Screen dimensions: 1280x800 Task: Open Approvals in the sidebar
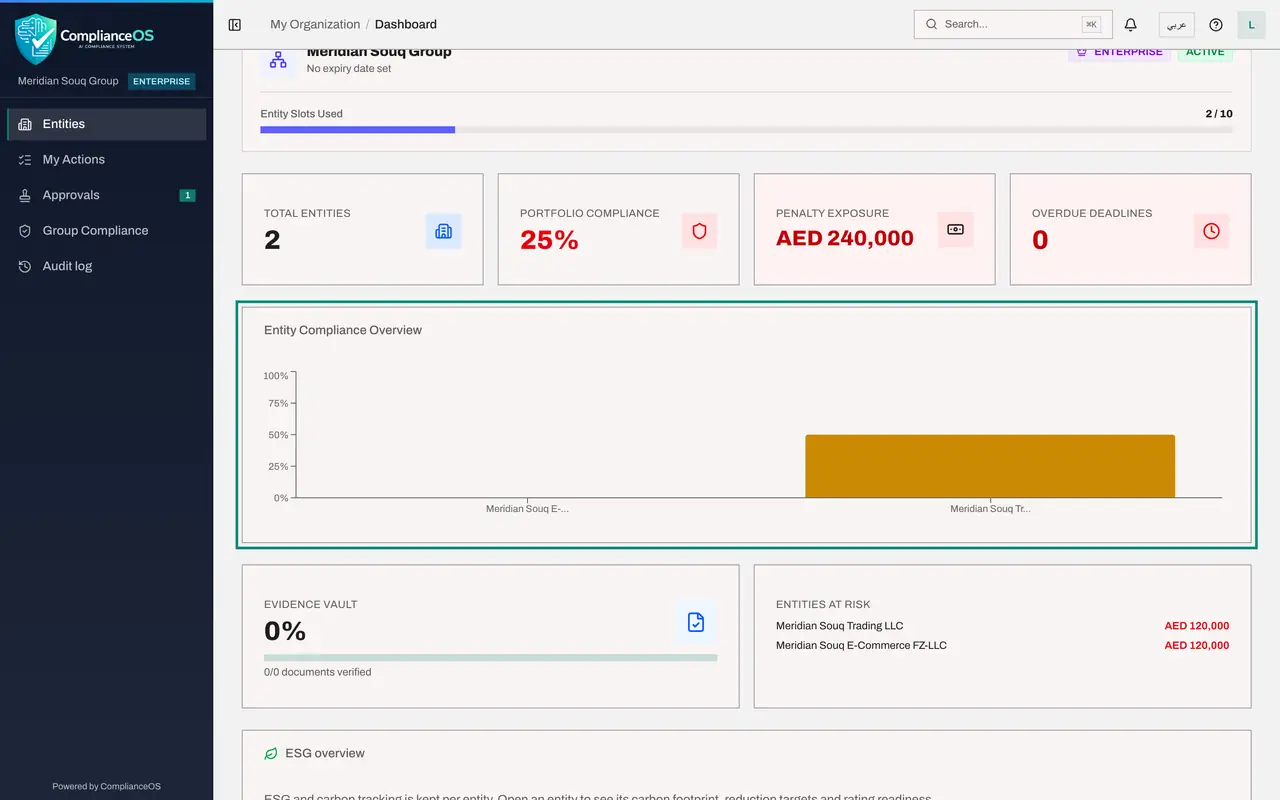(x=106, y=195)
